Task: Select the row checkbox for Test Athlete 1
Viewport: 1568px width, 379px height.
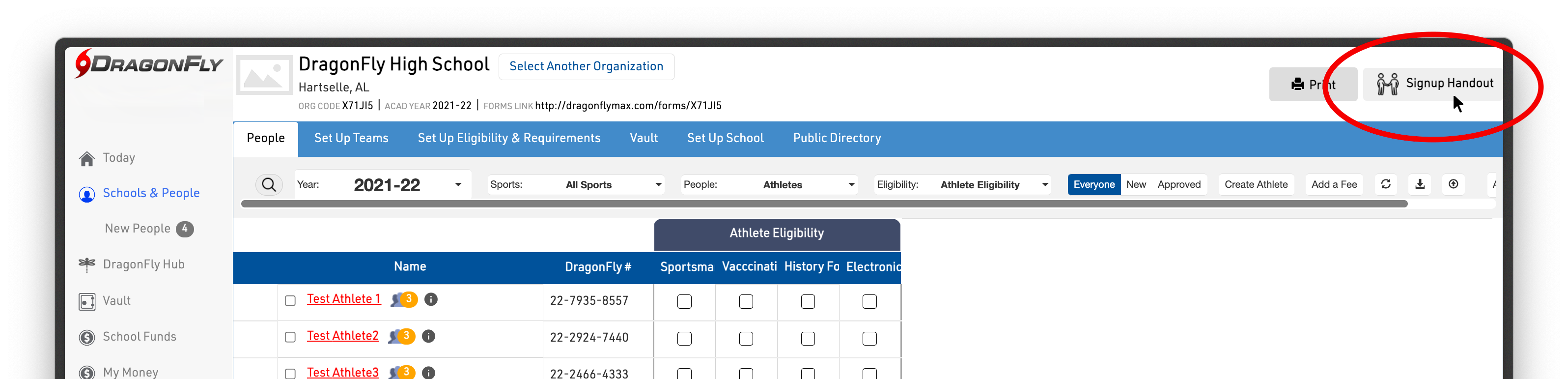Action: [x=290, y=301]
